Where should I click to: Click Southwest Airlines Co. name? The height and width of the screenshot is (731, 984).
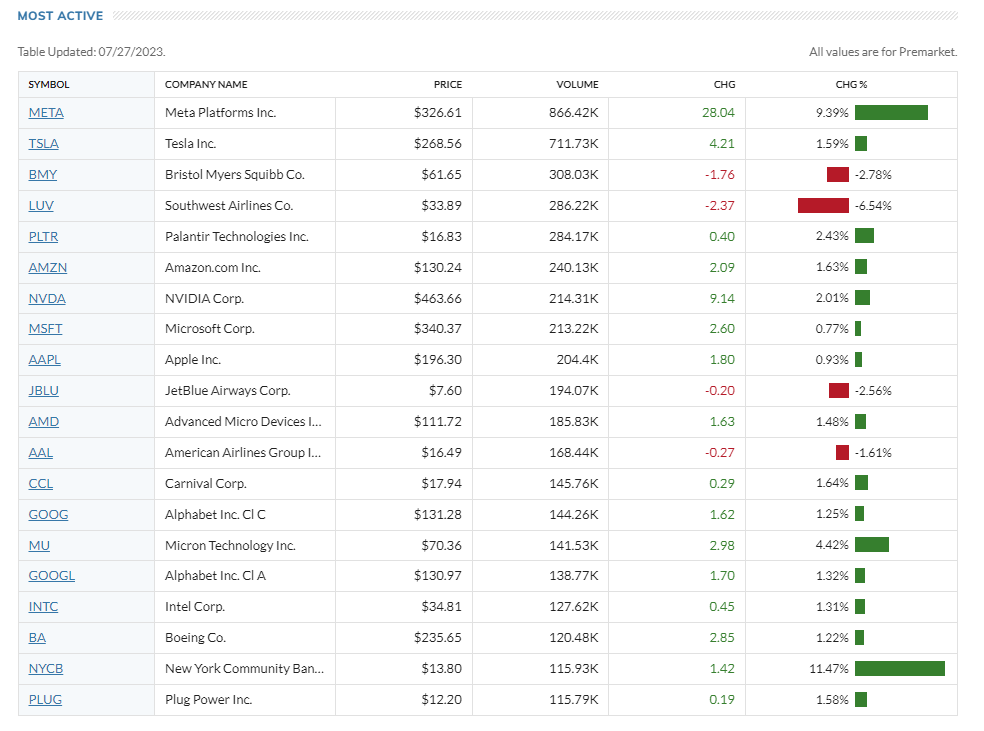click(x=229, y=206)
